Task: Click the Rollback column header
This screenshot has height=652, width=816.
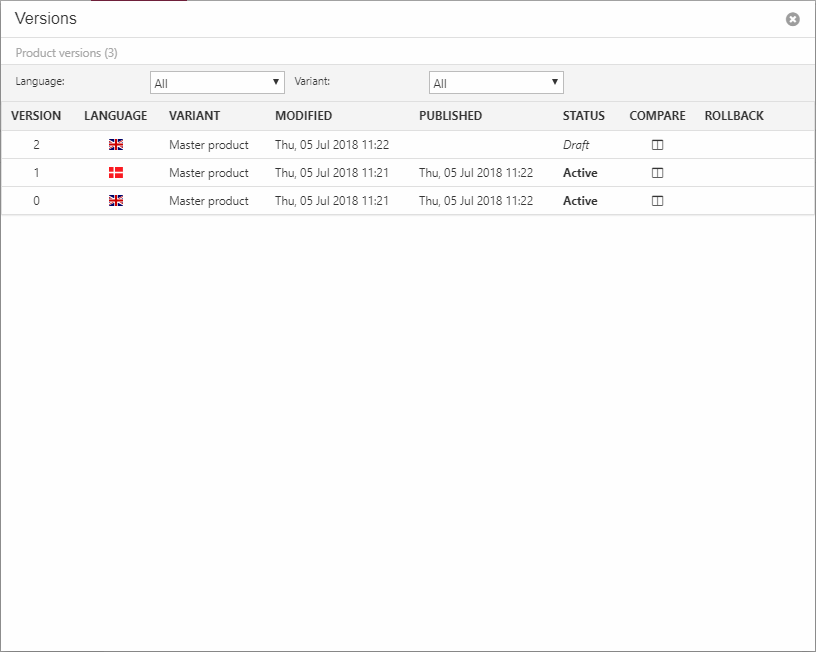Action: [733, 116]
